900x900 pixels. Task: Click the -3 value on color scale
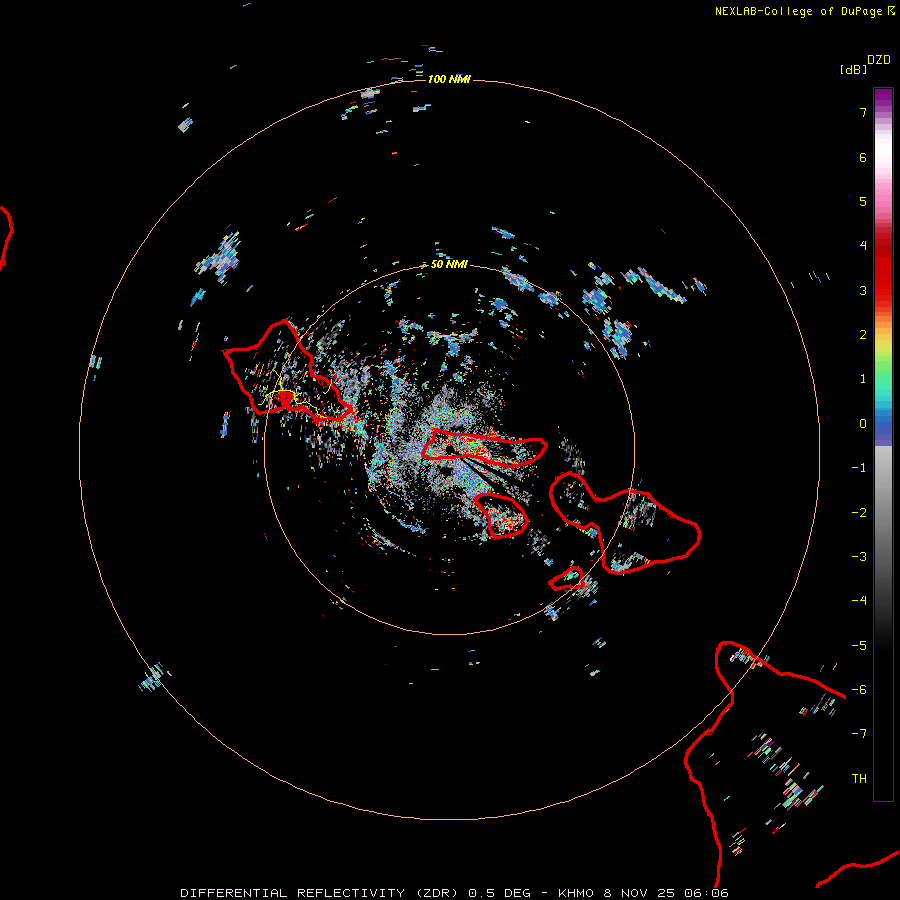859,557
